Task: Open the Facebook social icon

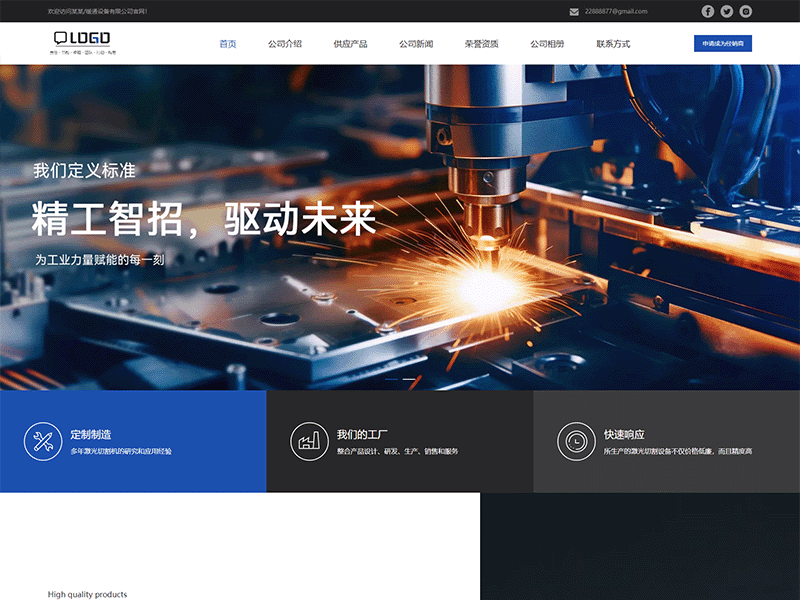Action: pos(706,12)
